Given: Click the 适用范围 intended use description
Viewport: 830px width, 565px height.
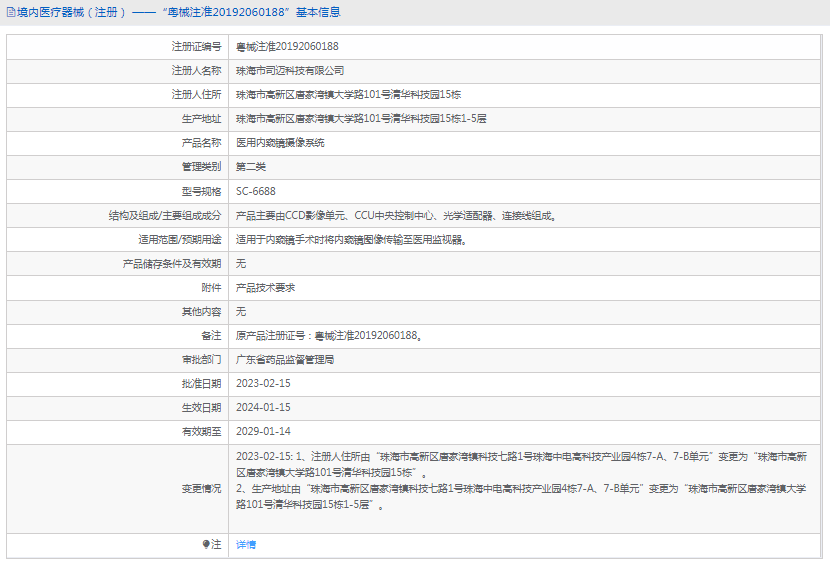Looking at the screenshot, I should click(351, 239).
